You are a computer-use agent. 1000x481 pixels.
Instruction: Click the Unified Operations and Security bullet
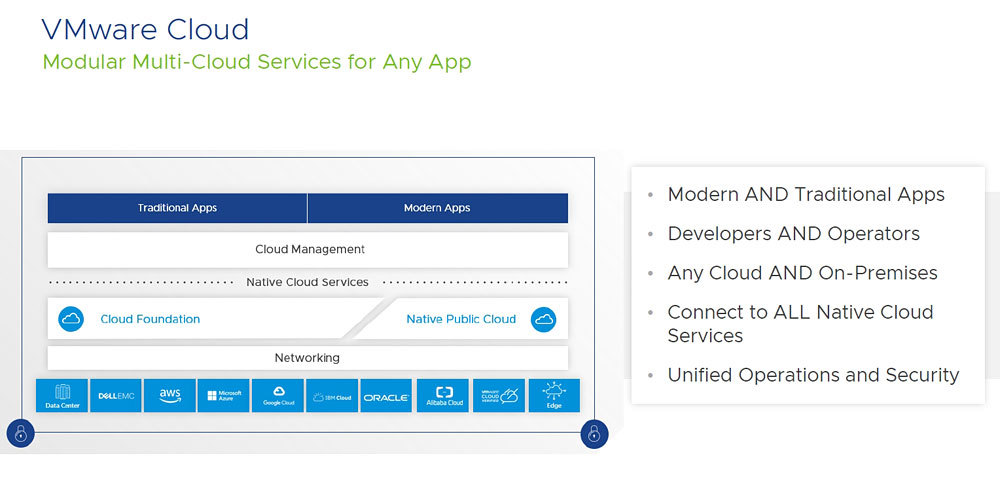coord(813,375)
